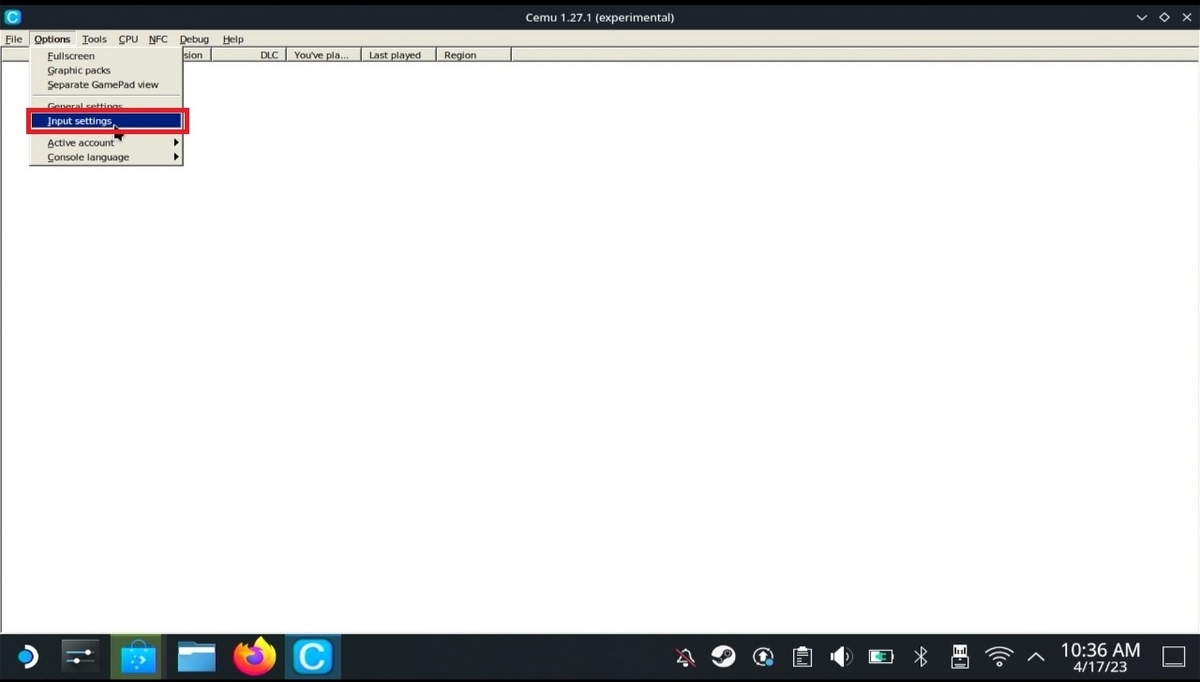Launch the Discover store from taskbar
Viewport: 1200px width, 682px height.
tap(138, 657)
